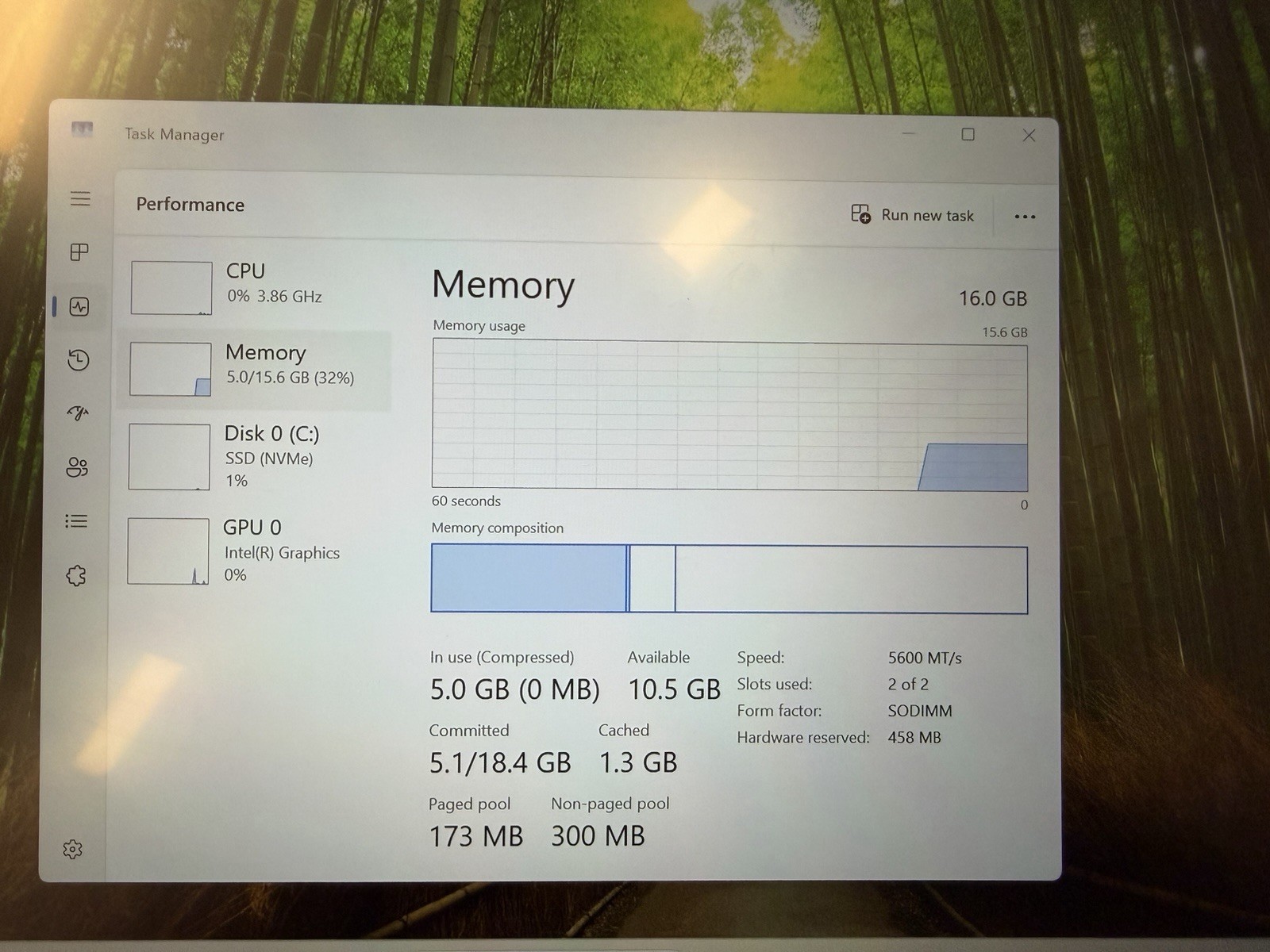Click the in-use segment of memory composition bar
1270x952 pixels.
[x=529, y=578]
